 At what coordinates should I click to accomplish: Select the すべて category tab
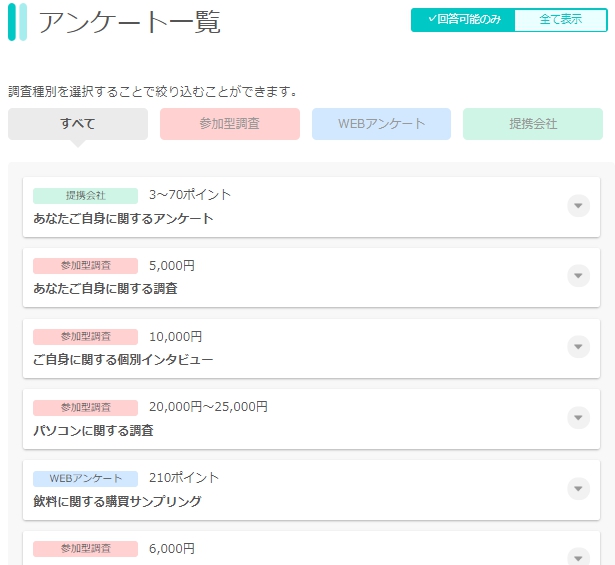[x=78, y=124]
